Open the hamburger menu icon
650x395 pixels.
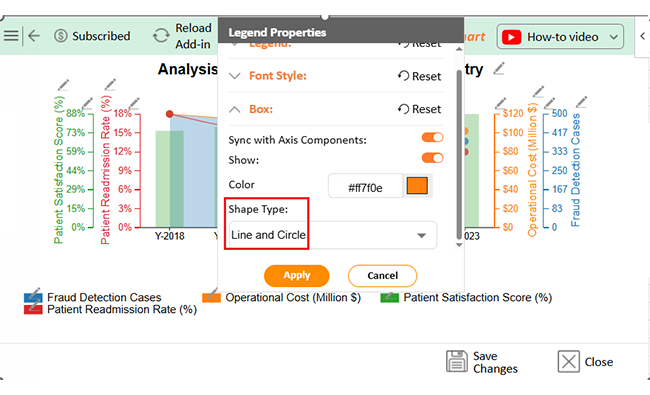(x=11, y=36)
